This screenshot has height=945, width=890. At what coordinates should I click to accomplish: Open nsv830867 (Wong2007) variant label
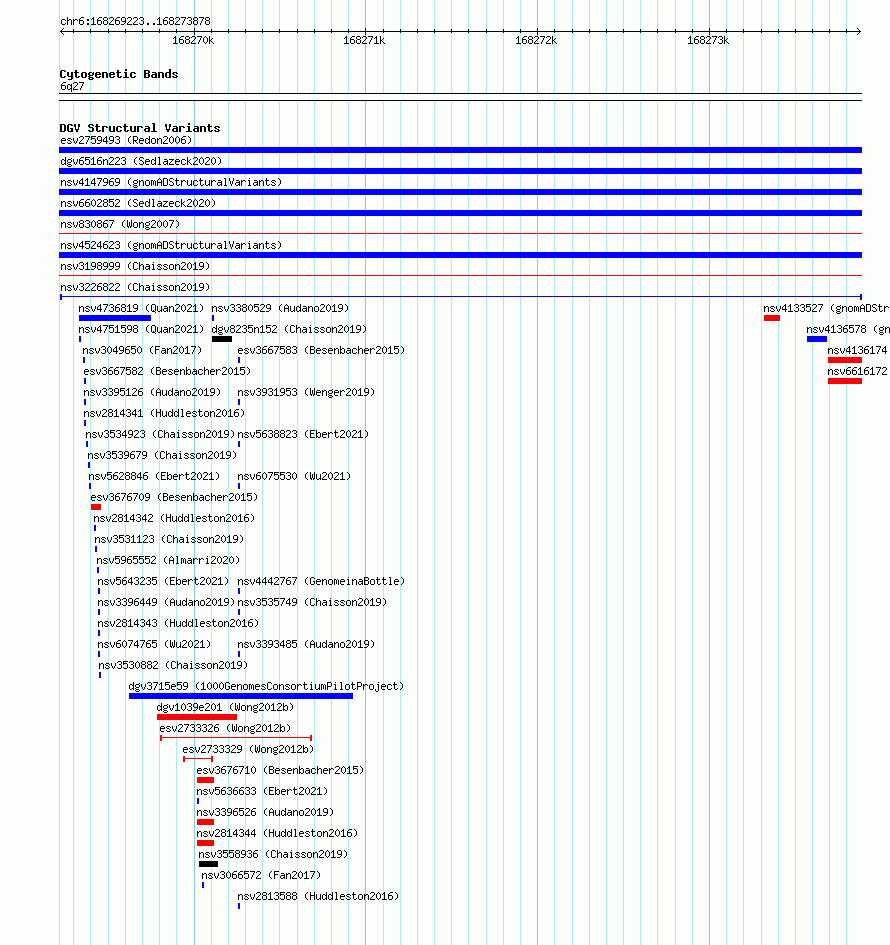pos(120,225)
